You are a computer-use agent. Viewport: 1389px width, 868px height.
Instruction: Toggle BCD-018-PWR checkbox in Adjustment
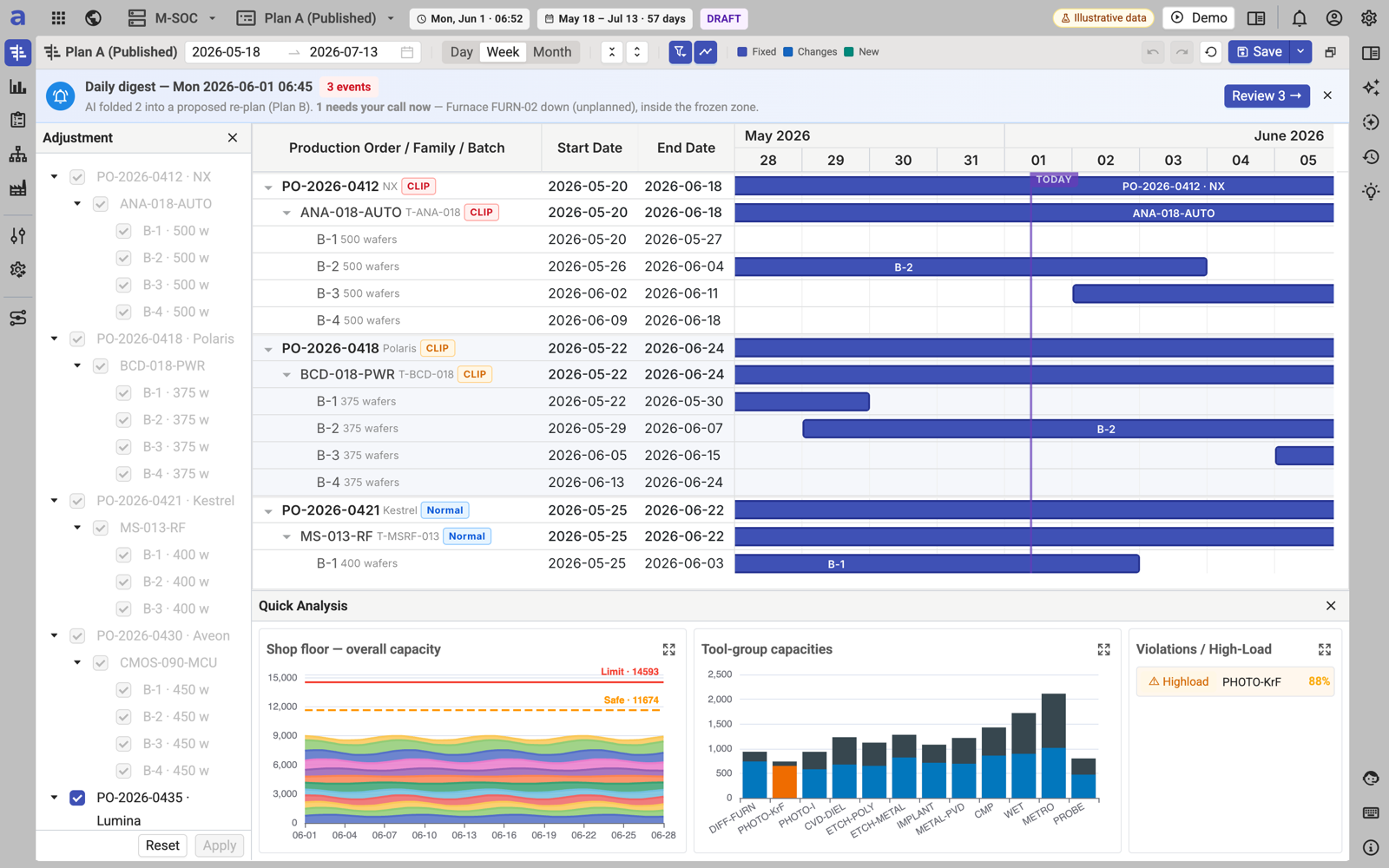click(x=101, y=366)
